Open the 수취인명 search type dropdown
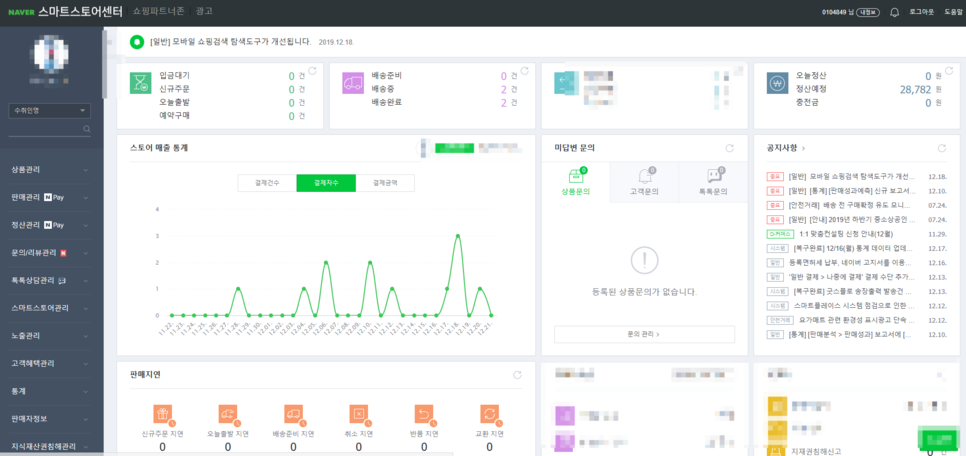This screenshot has height=456, width=966. click(49, 111)
